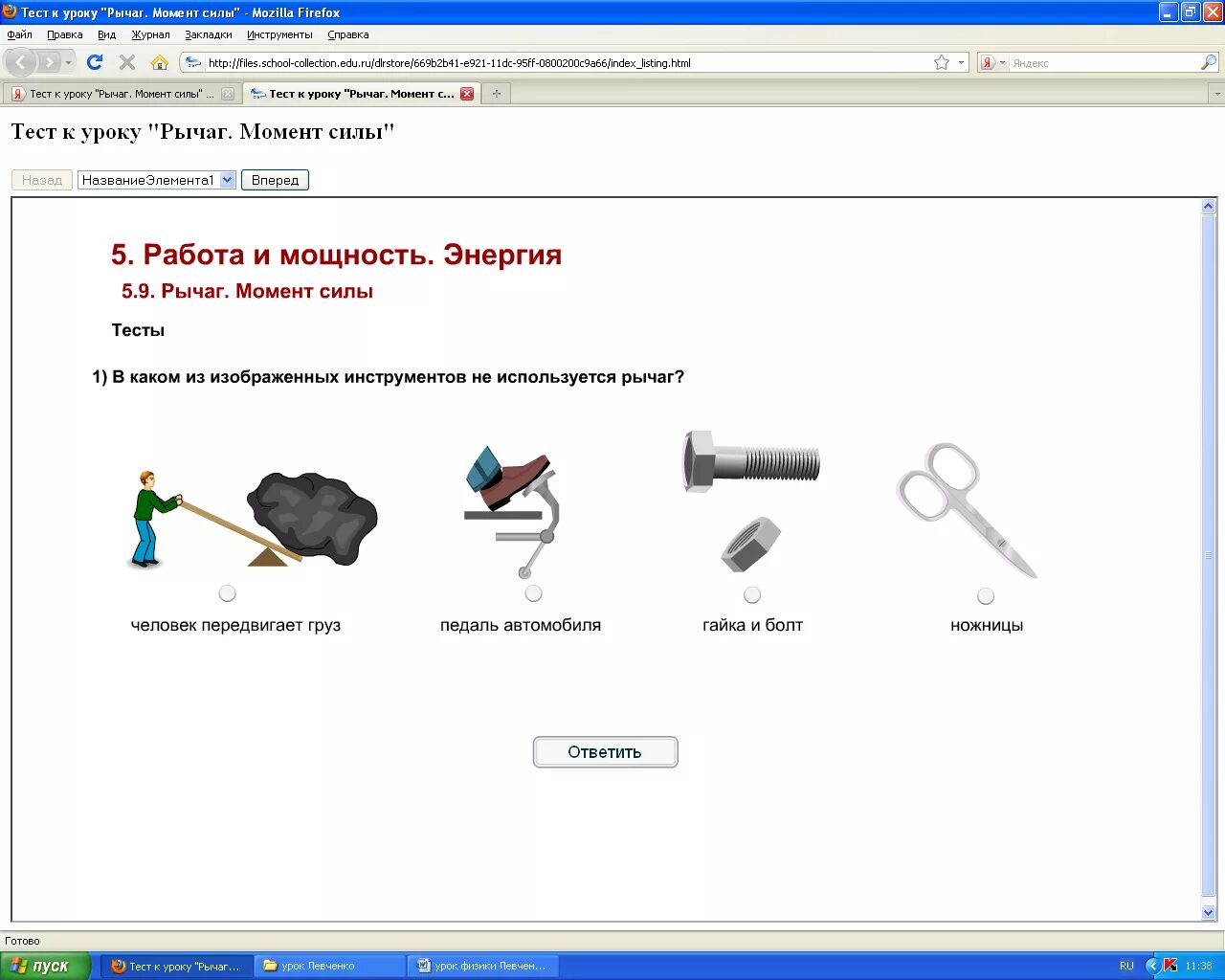Click the RU language indicator
This screenshot has width=1225, height=980.
[x=1126, y=966]
